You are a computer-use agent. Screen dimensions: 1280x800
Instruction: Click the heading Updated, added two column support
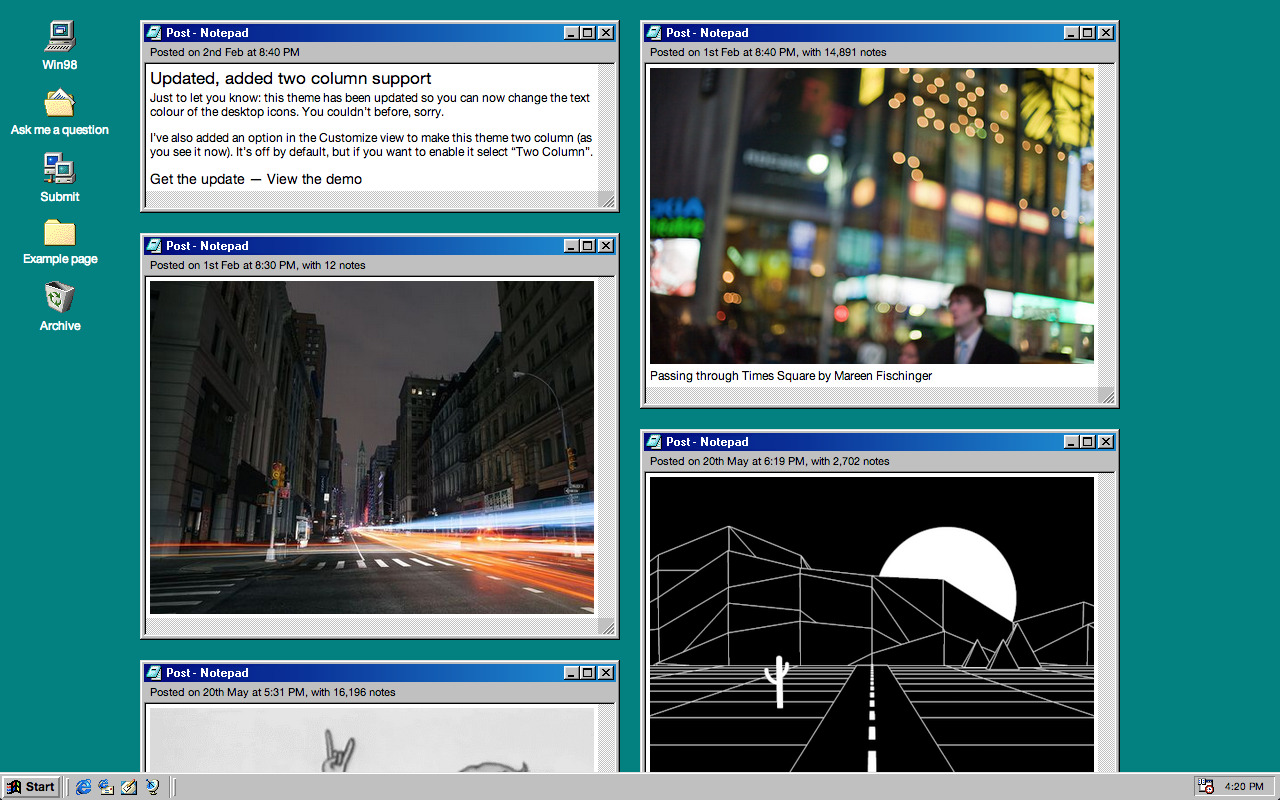click(291, 78)
